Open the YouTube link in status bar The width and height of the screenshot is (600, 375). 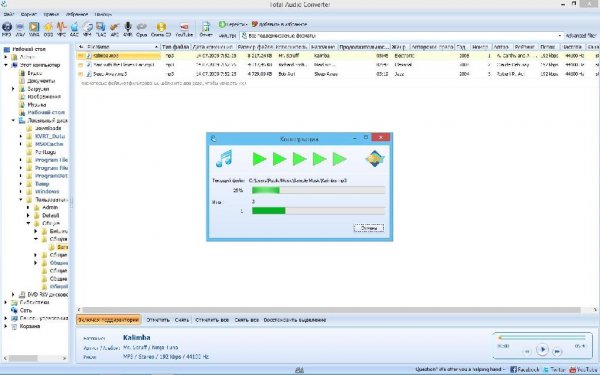[583, 370]
